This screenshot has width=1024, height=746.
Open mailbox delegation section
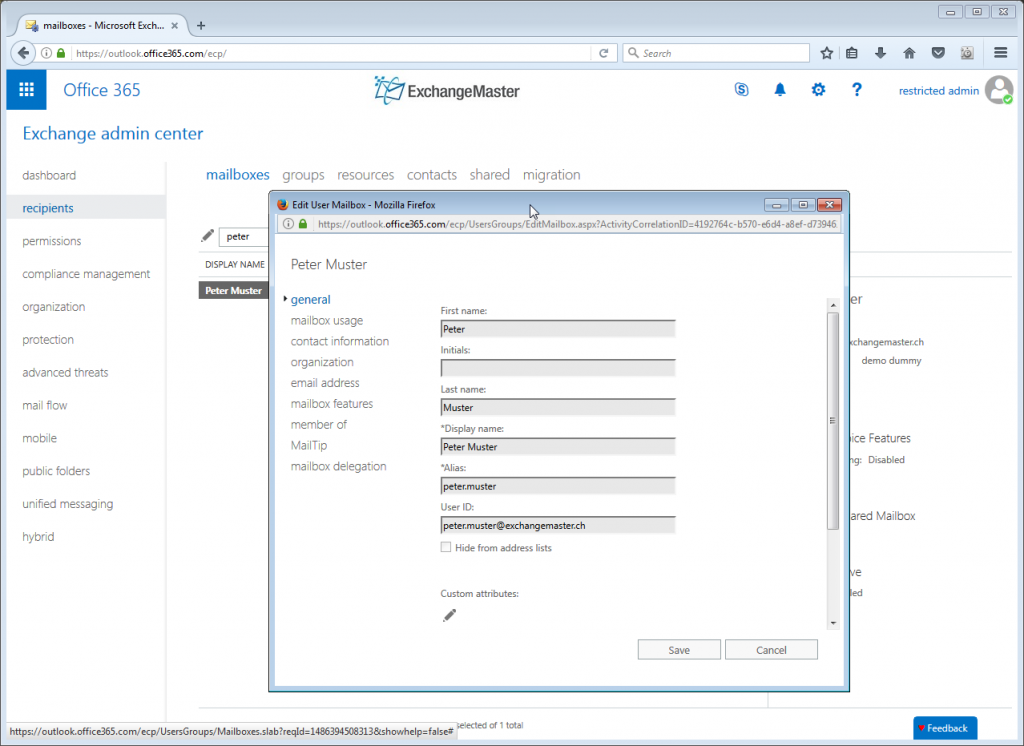338,466
